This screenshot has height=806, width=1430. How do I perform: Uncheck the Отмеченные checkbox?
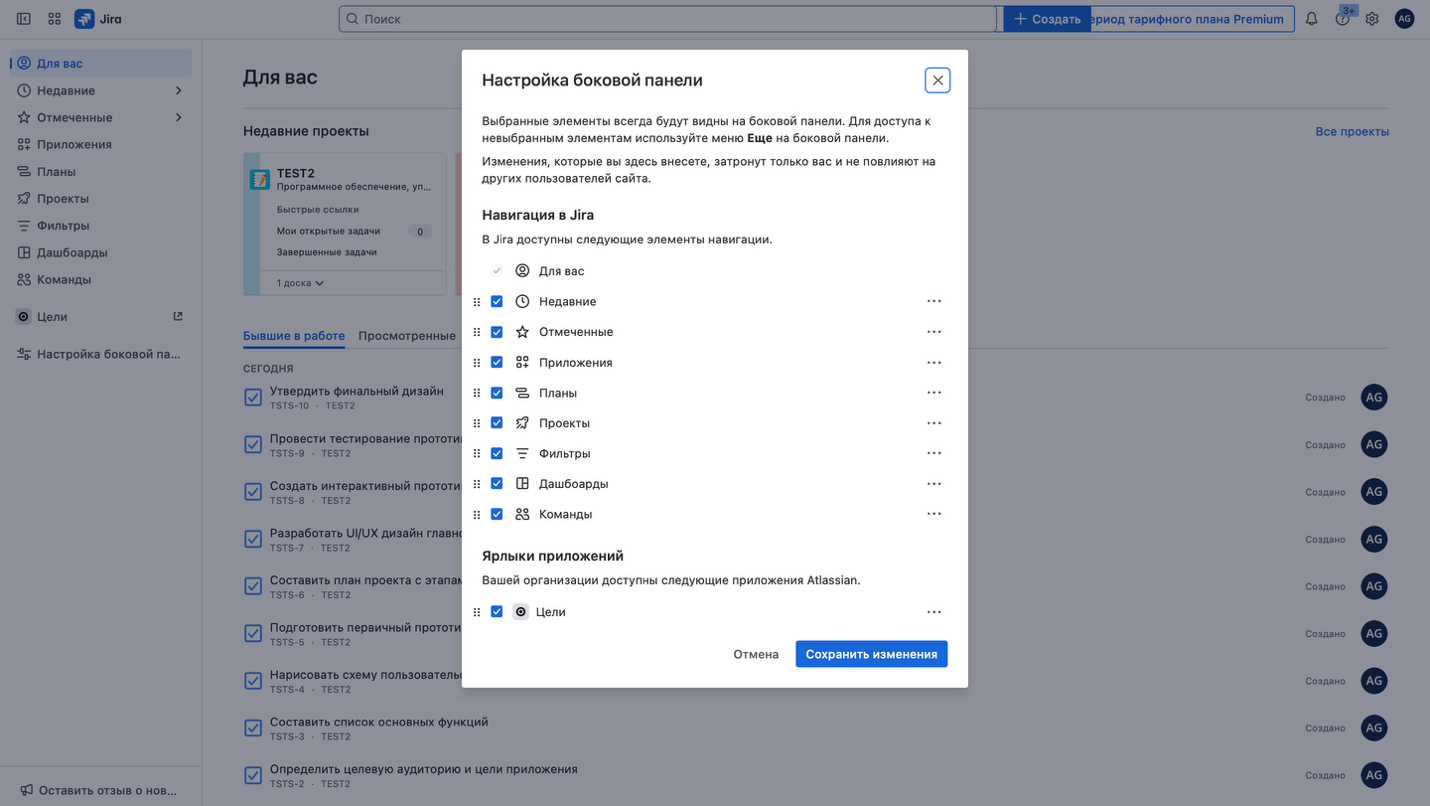click(x=497, y=332)
